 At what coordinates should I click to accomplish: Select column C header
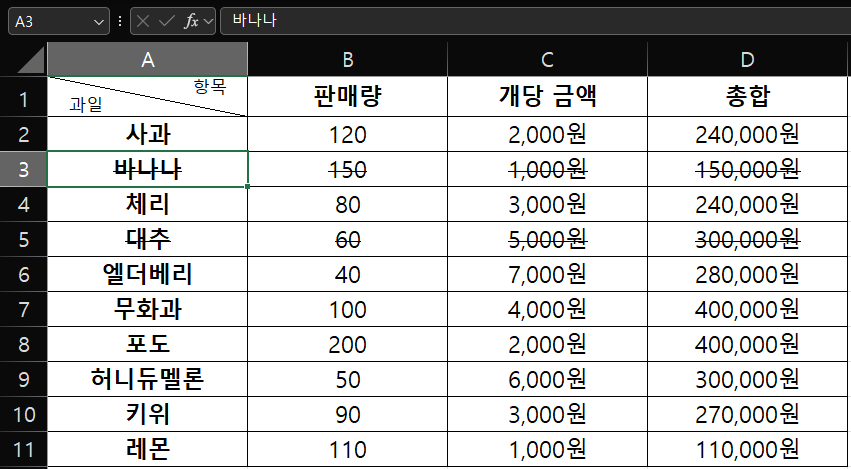[x=547, y=60]
